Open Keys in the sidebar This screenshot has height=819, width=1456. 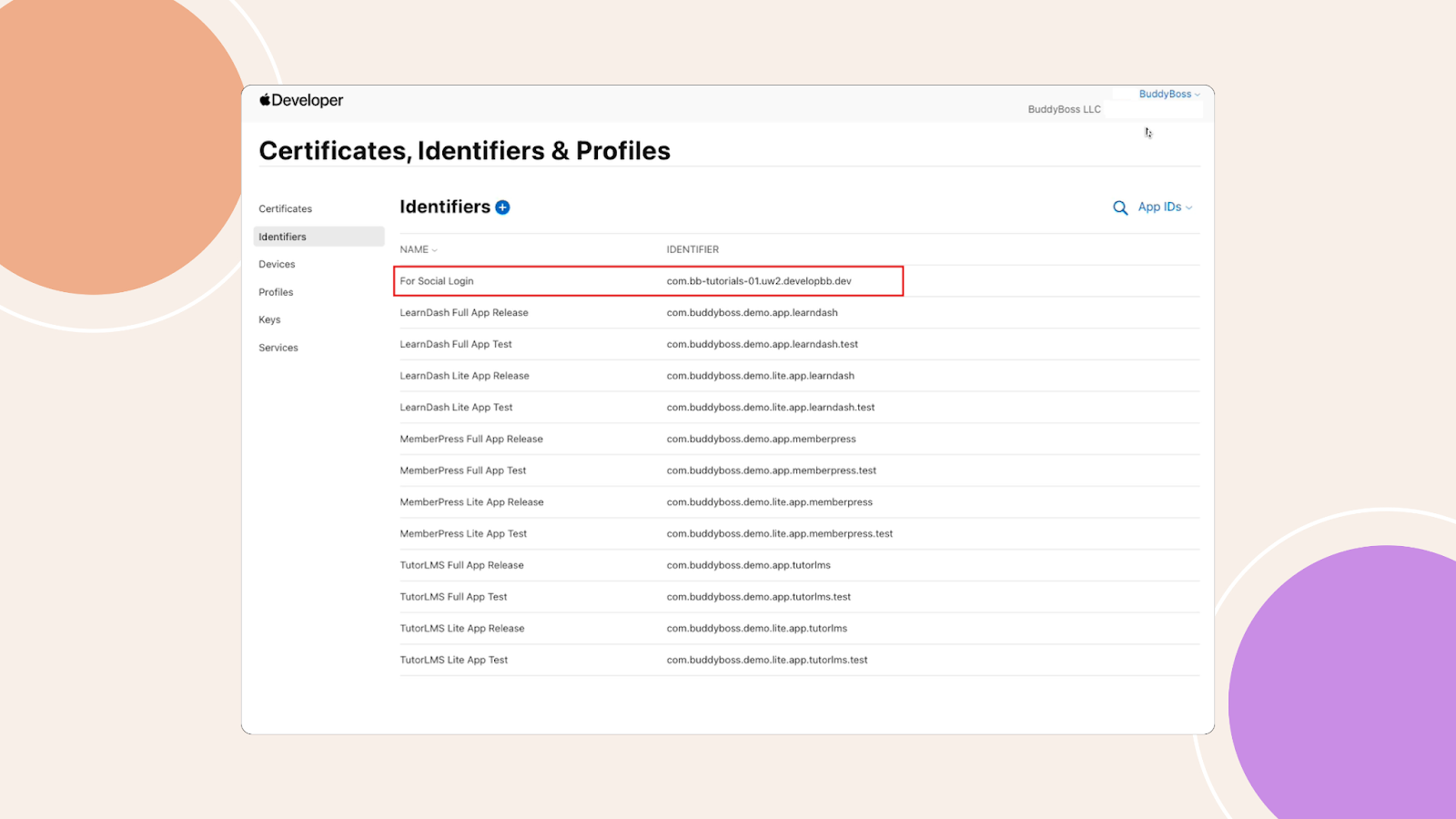point(269,320)
